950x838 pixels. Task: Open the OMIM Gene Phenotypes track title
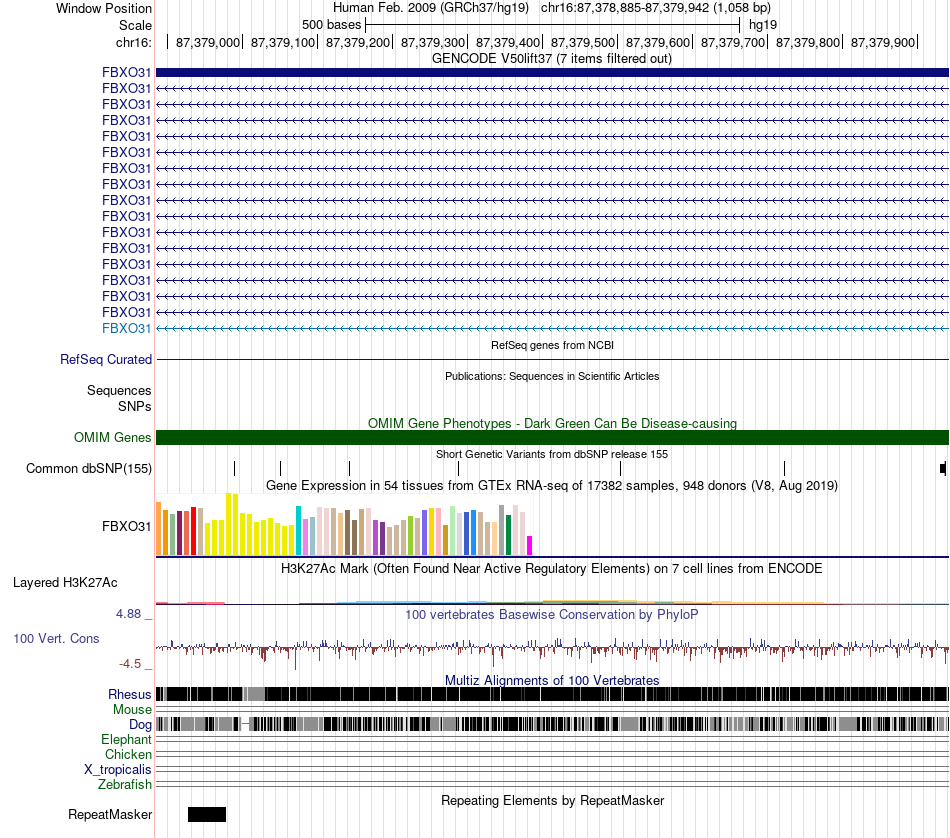coord(552,424)
